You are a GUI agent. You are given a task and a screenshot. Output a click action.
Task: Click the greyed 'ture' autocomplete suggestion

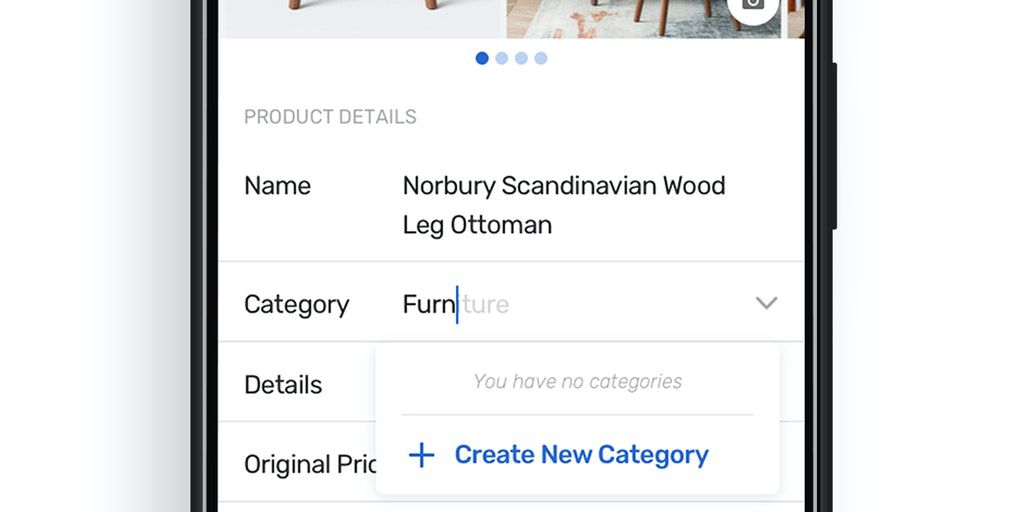pos(486,304)
